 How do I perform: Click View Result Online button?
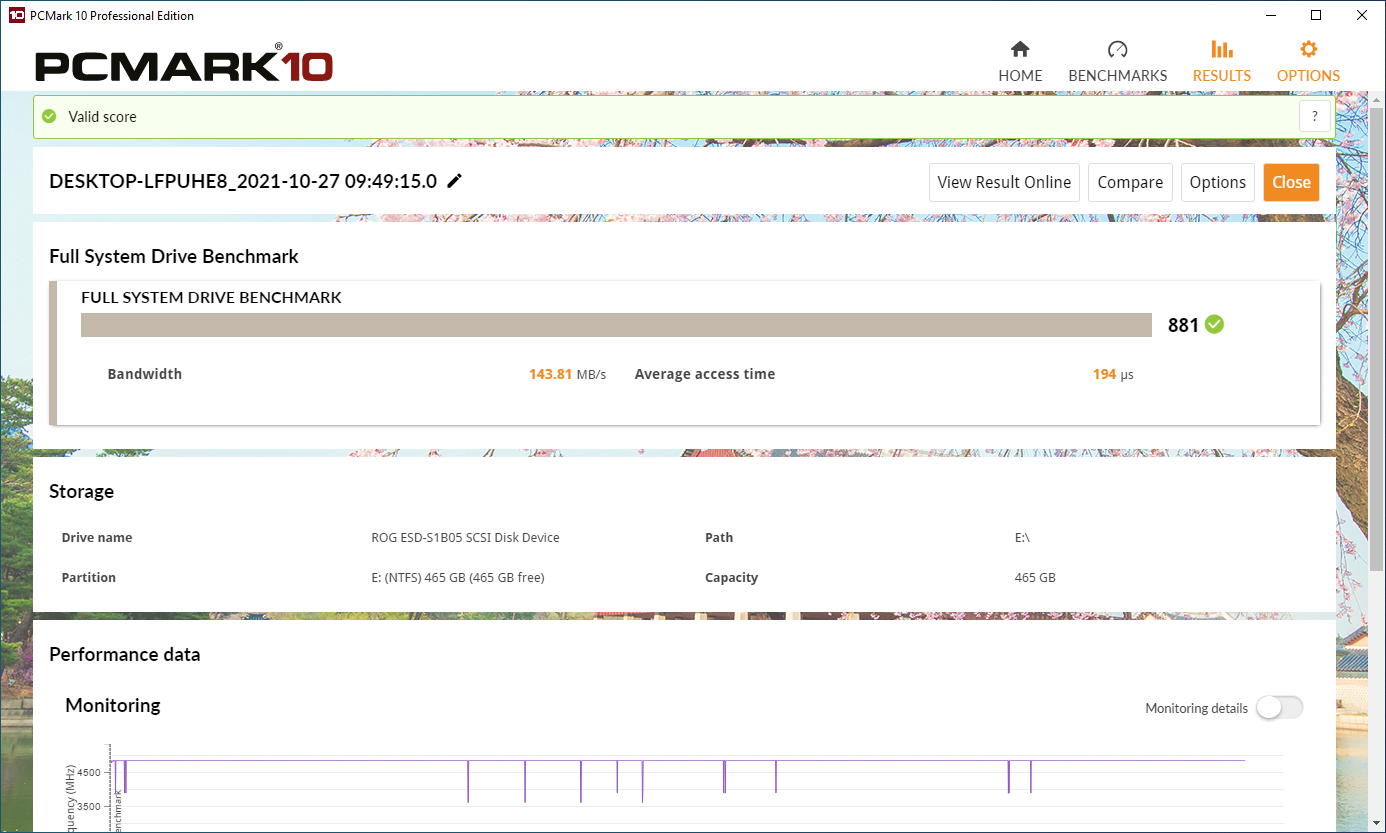click(1004, 182)
